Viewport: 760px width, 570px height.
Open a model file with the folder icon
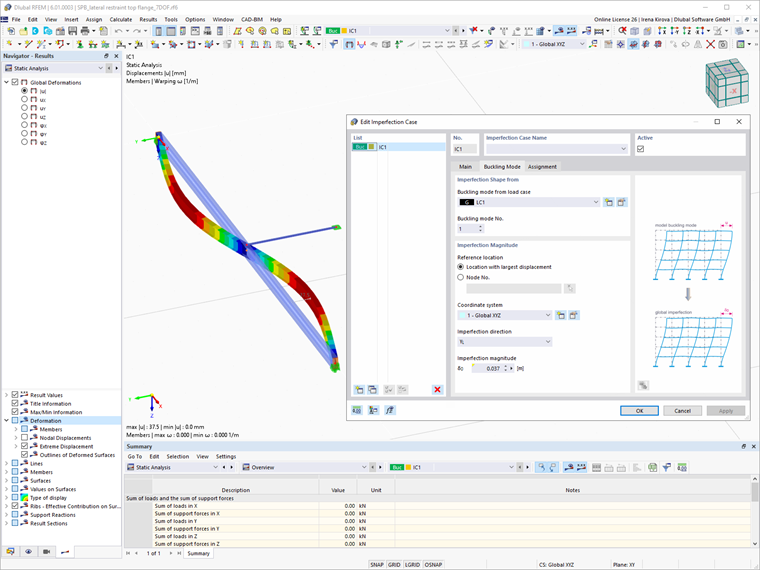point(23,31)
